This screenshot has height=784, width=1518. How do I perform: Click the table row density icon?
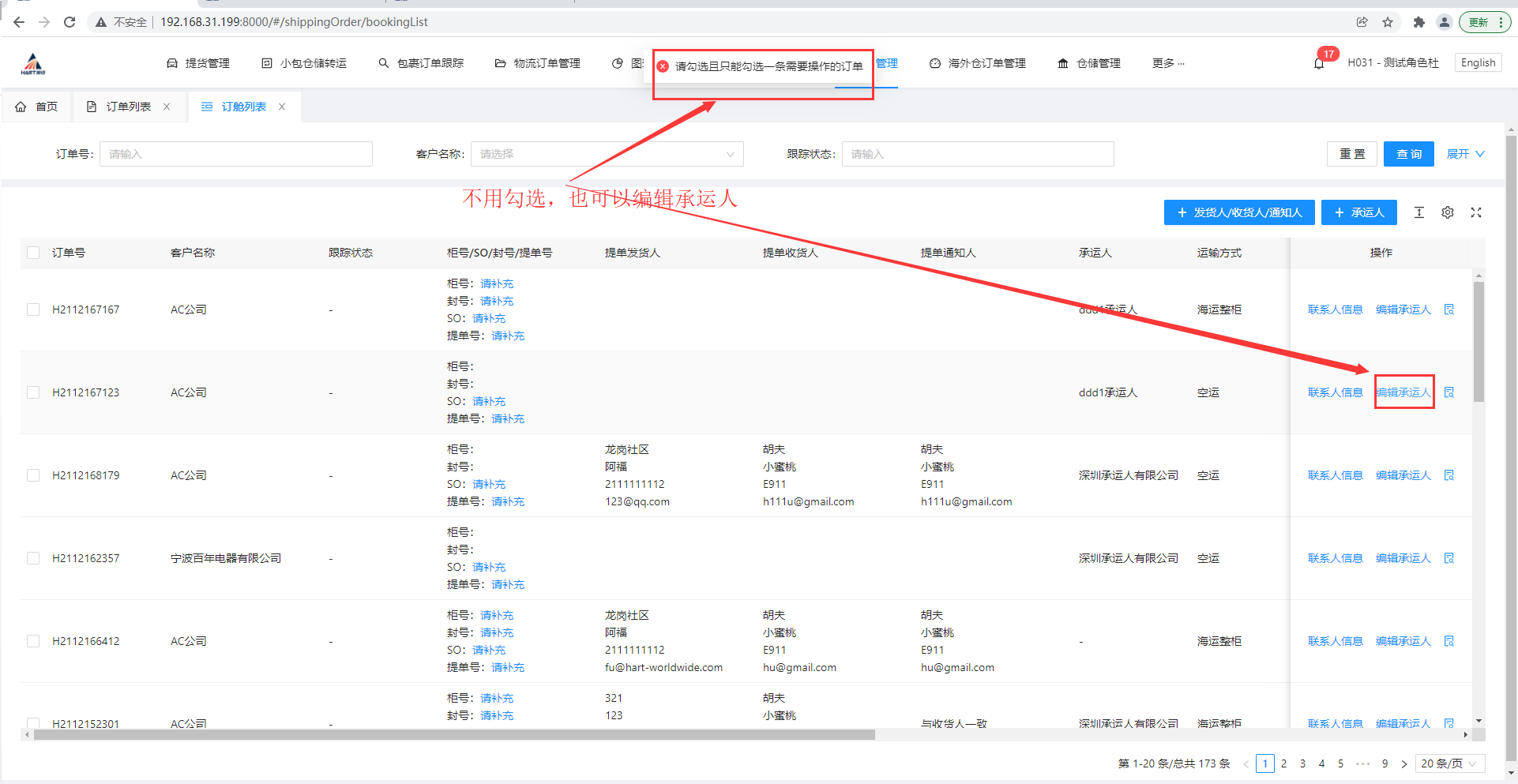[x=1419, y=212]
